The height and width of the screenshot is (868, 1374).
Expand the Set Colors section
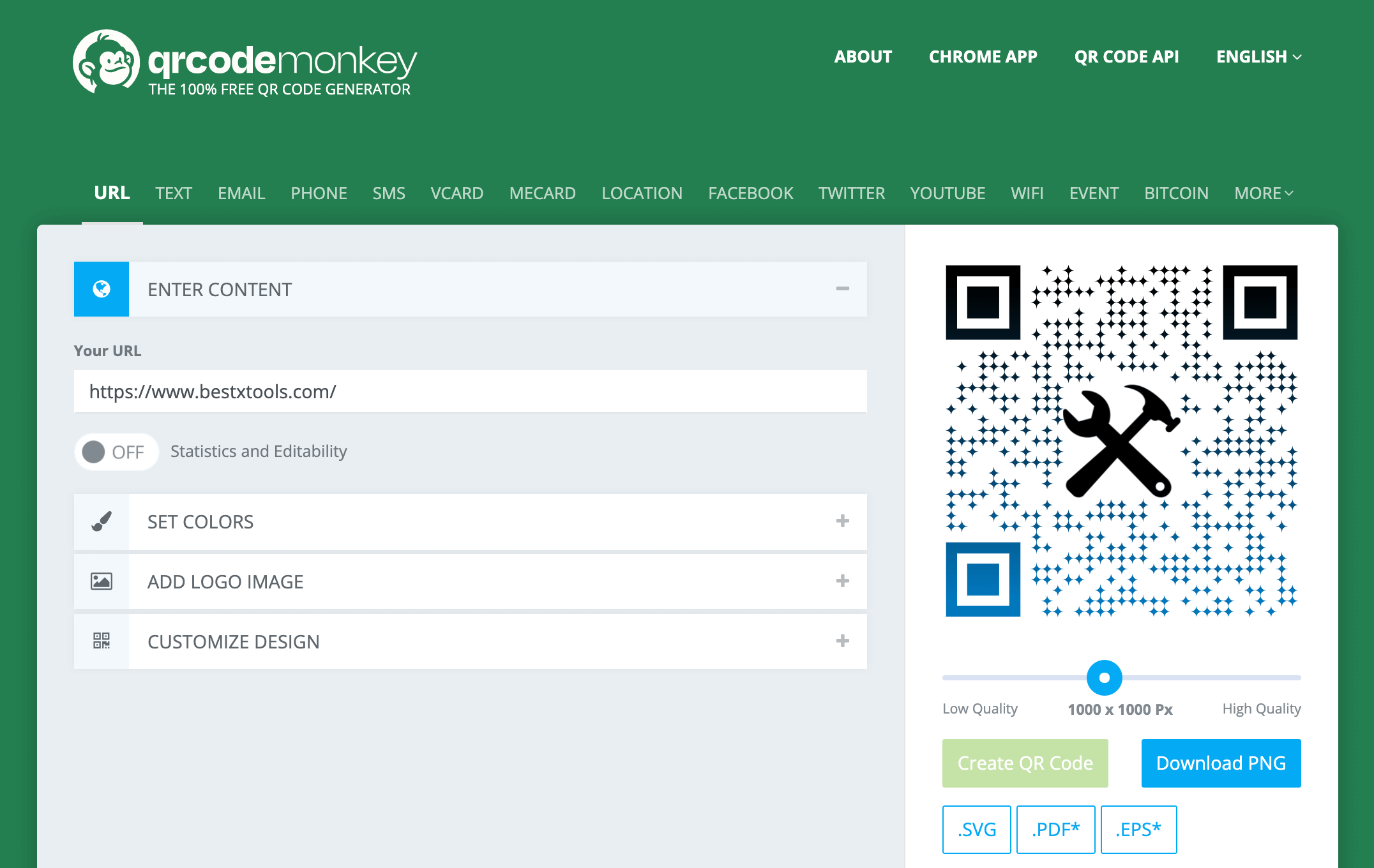842,521
